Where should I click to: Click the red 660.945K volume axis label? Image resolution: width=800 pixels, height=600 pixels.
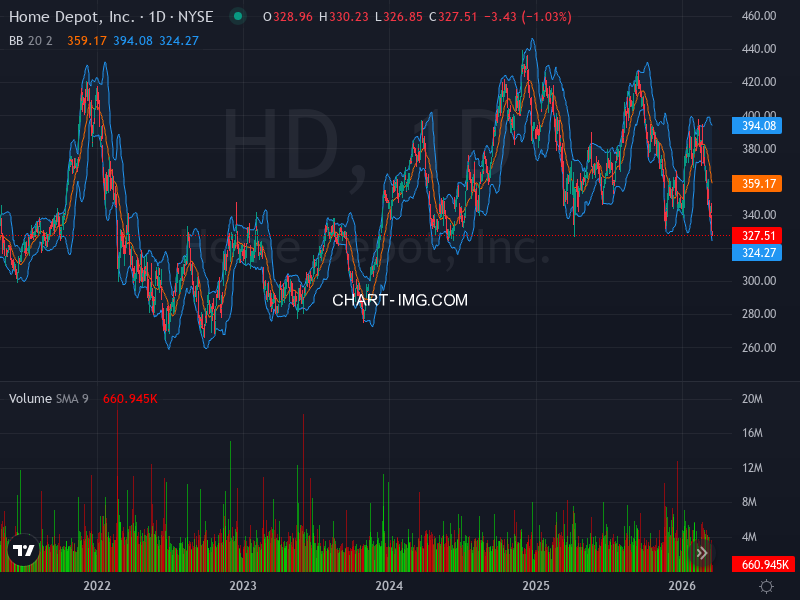coord(763,564)
